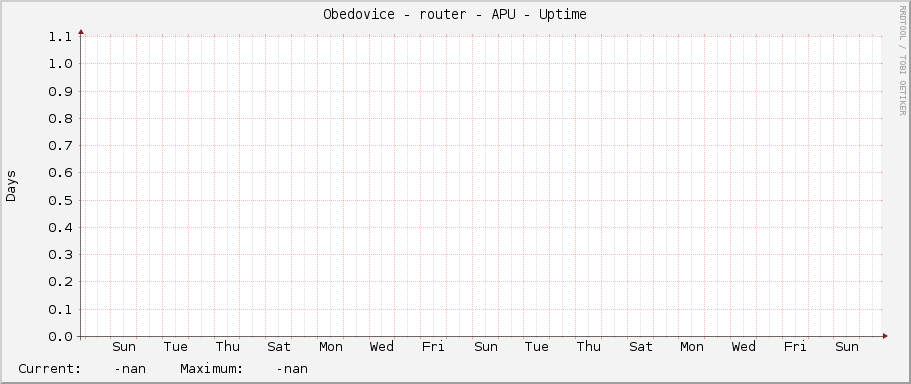This screenshot has width=911, height=384.
Task: Select the 0.2 y-axis tick label
Action: (x=60, y=282)
